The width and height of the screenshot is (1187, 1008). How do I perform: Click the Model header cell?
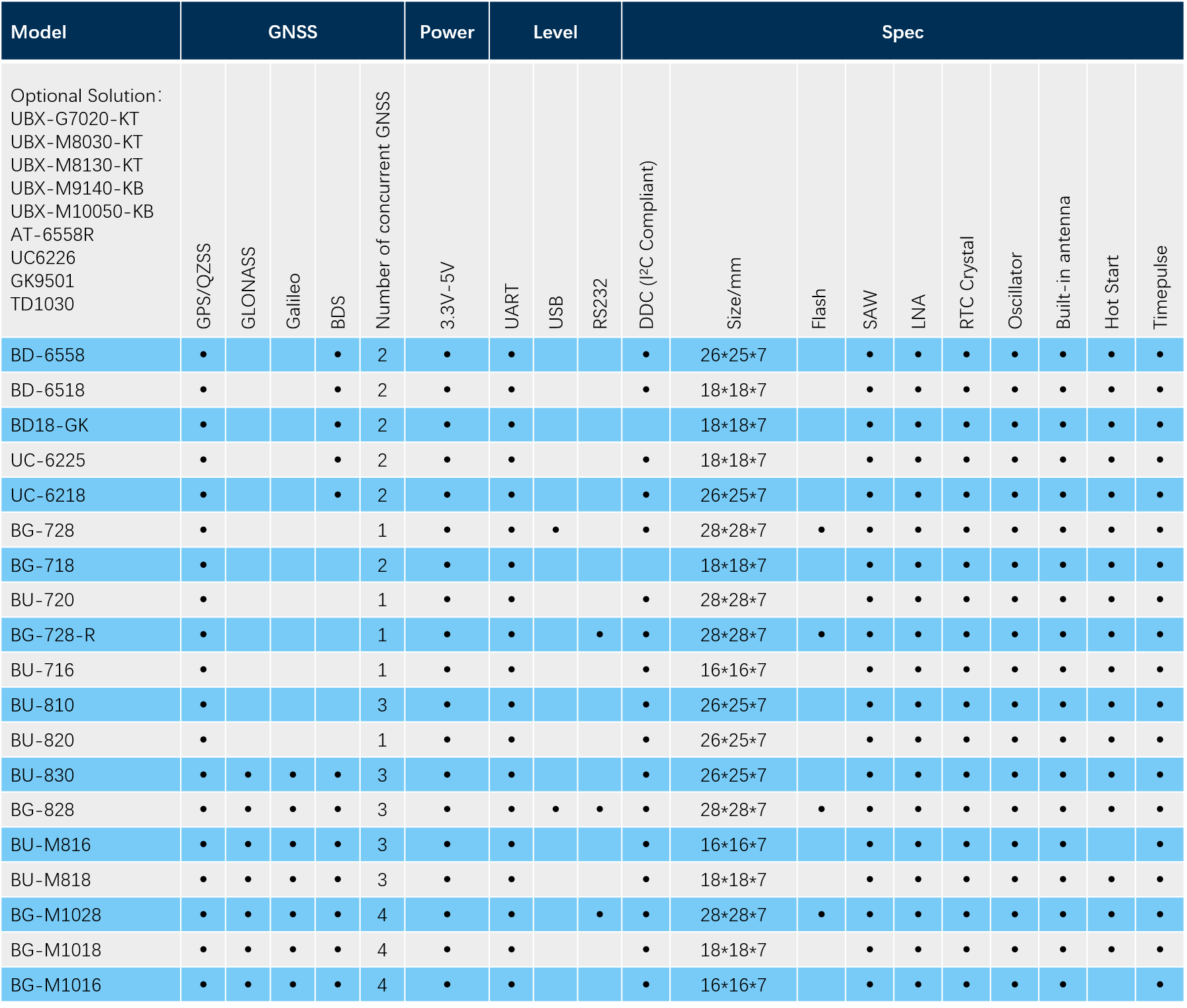pyautogui.click(x=90, y=31)
